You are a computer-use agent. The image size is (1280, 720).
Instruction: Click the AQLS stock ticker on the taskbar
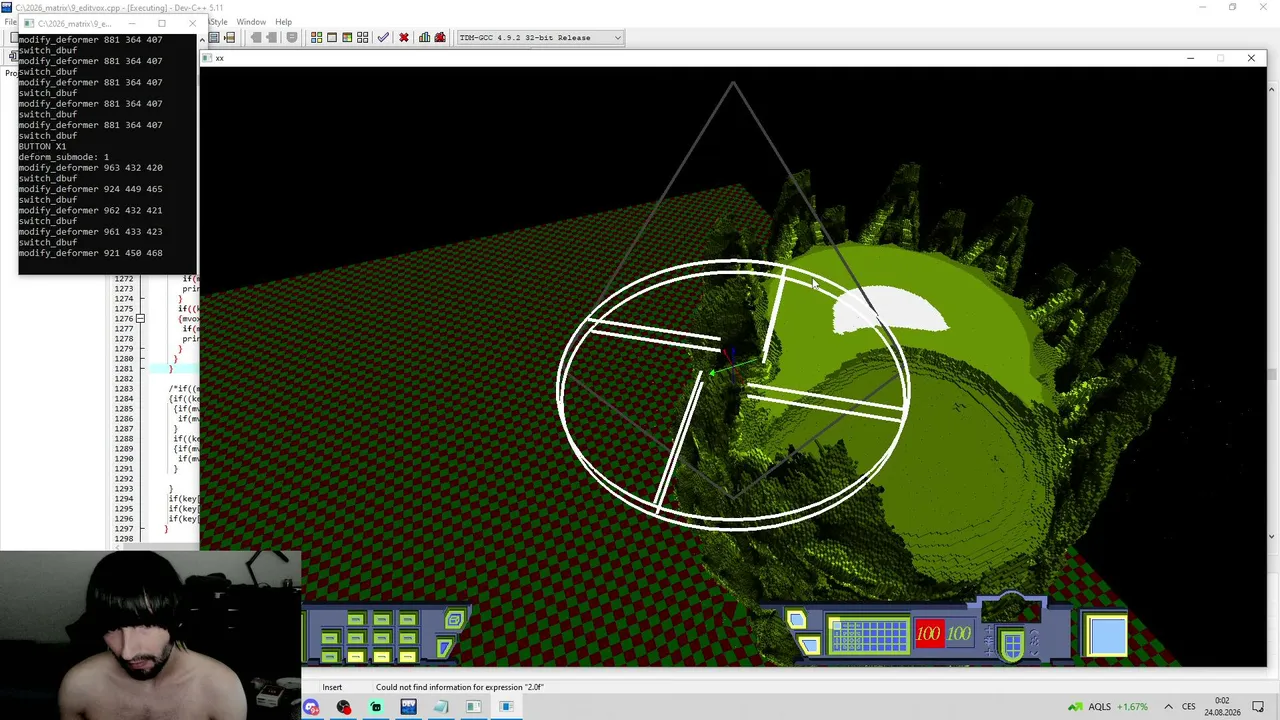pyautogui.click(x=1108, y=707)
